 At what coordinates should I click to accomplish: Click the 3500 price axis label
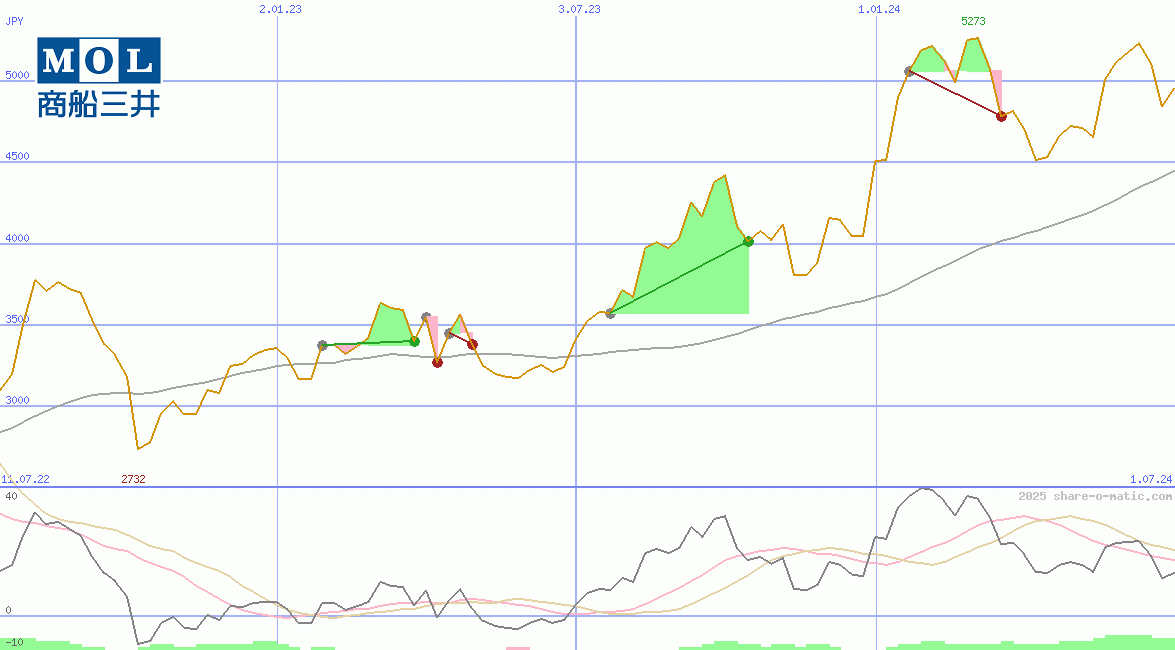[x=17, y=319]
